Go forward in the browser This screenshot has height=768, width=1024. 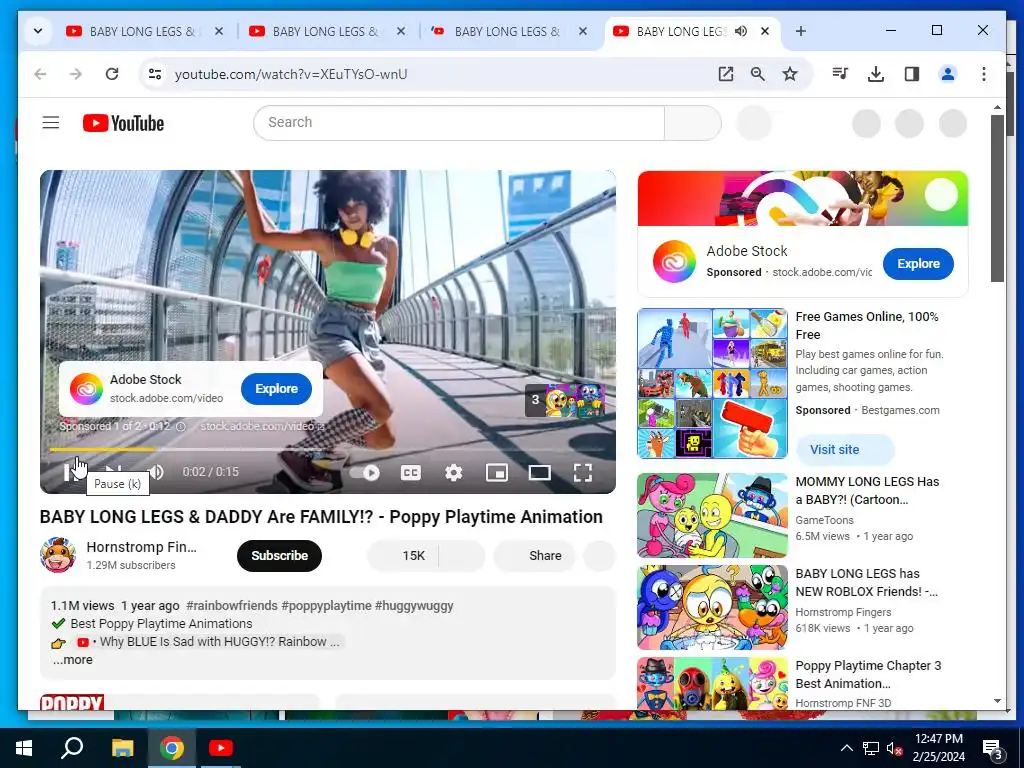pos(76,74)
